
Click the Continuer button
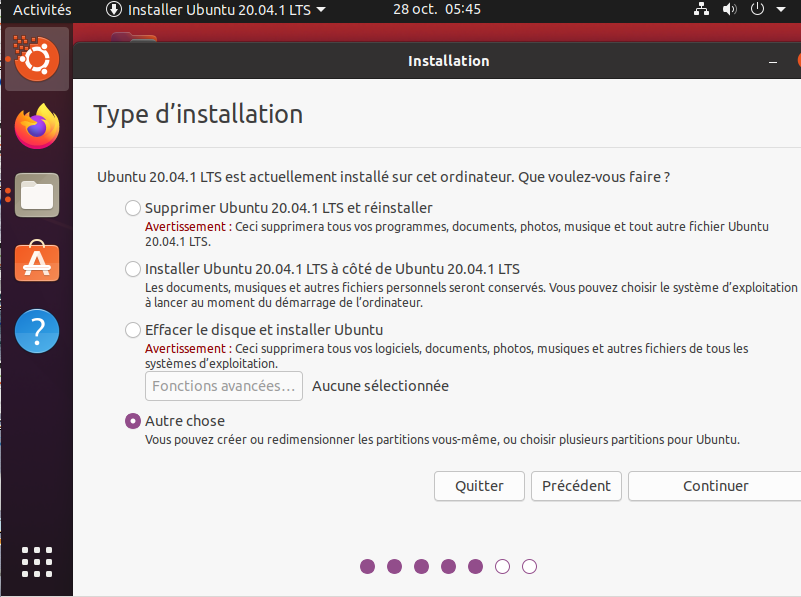tap(715, 486)
